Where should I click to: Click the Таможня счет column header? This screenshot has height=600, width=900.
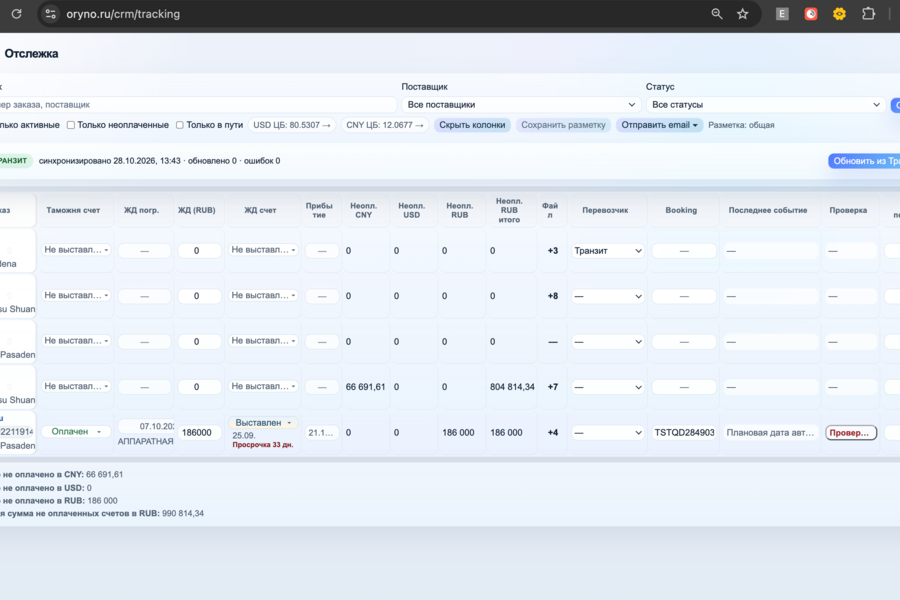73,210
